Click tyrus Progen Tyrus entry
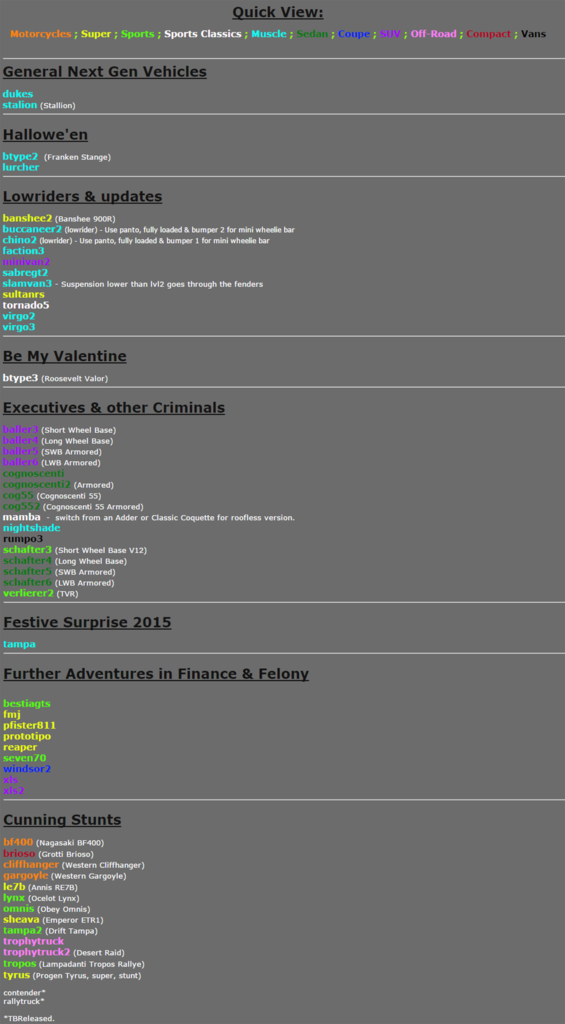The image size is (565, 1024). point(72,975)
